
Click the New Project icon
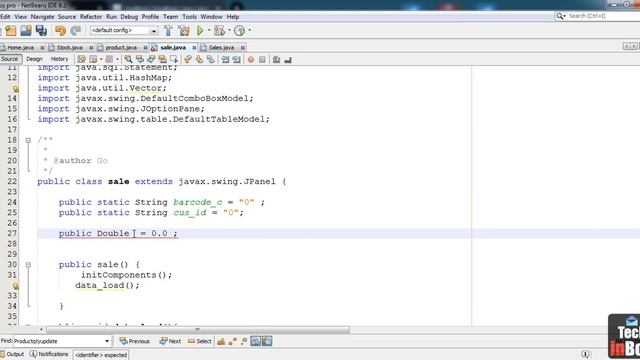click(x=11, y=31)
